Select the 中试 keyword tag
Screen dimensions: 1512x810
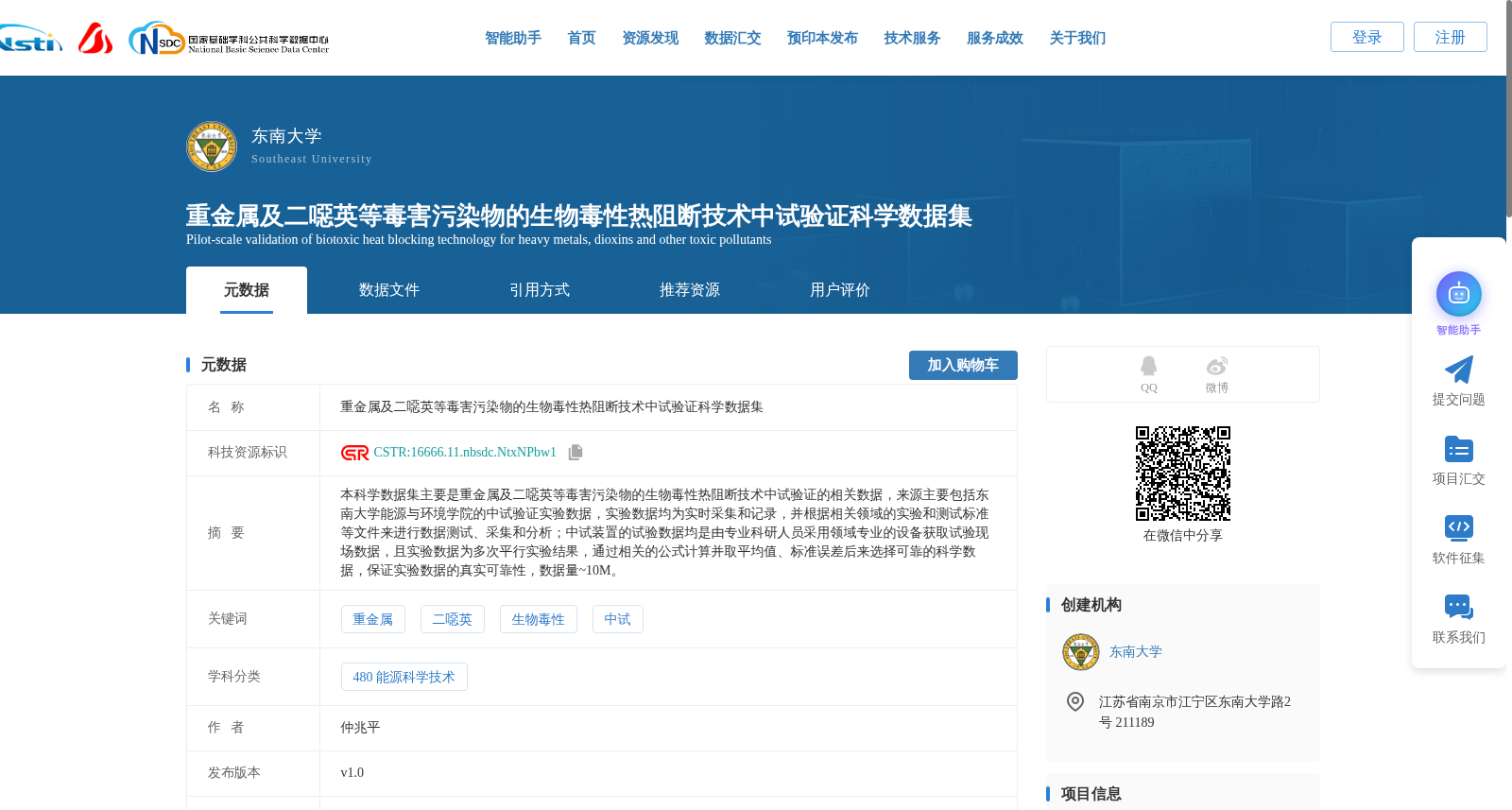click(618, 619)
